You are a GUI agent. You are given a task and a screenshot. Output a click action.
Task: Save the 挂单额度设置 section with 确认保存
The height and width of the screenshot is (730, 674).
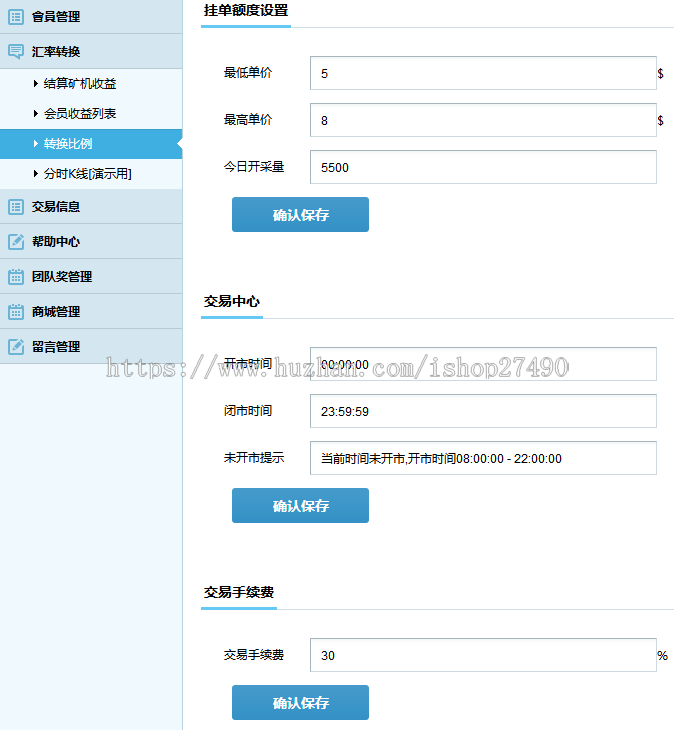pos(301,215)
